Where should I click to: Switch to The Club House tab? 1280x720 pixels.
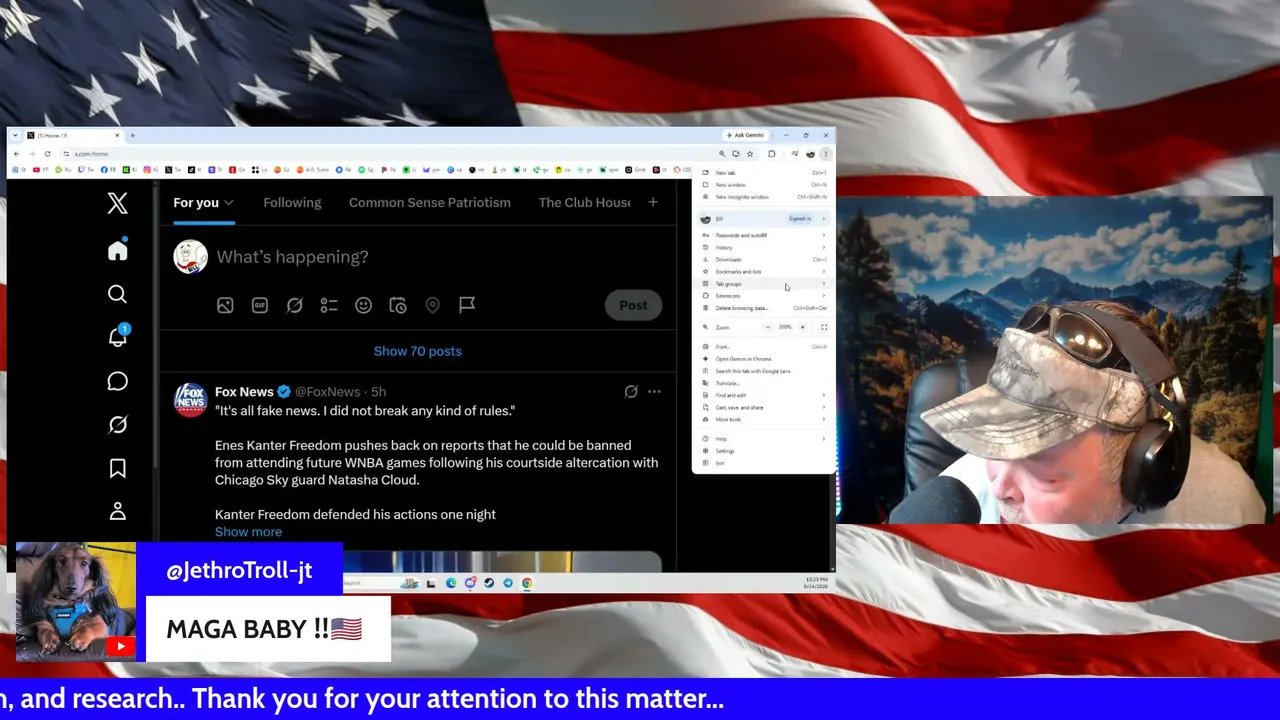tap(585, 203)
